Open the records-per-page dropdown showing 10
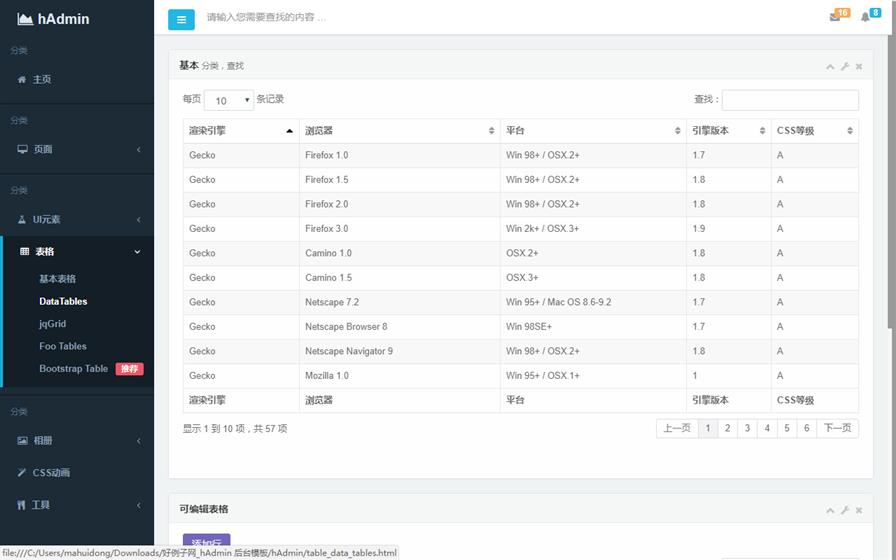This screenshot has height=560, width=896. point(229,101)
